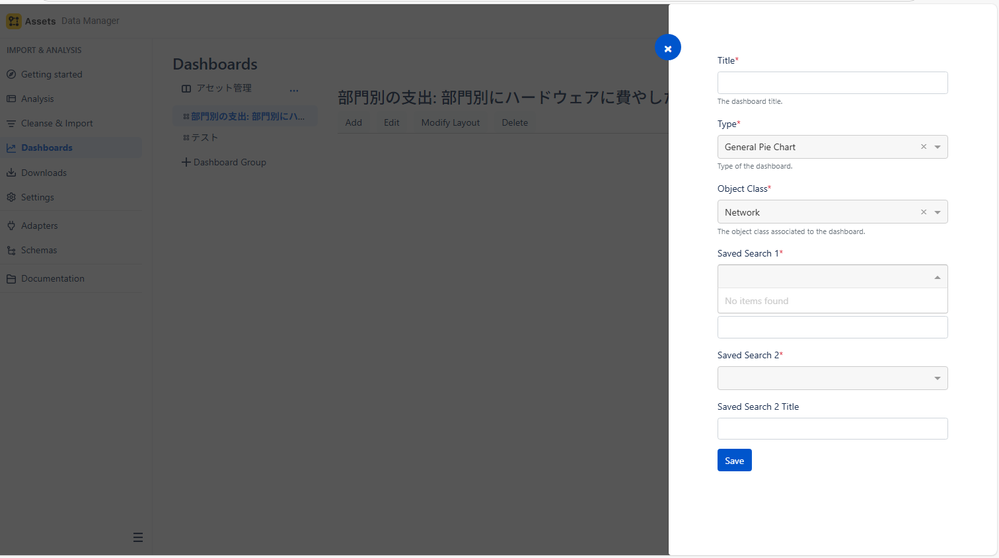The width and height of the screenshot is (999, 558).
Task: Click the Data Manager header text
Action: click(x=90, y=21)
